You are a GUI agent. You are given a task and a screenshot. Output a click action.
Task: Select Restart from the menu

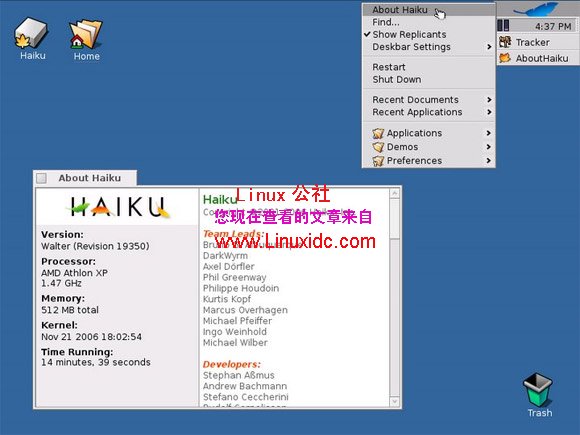pyautogui.click(x=429, y=67)
